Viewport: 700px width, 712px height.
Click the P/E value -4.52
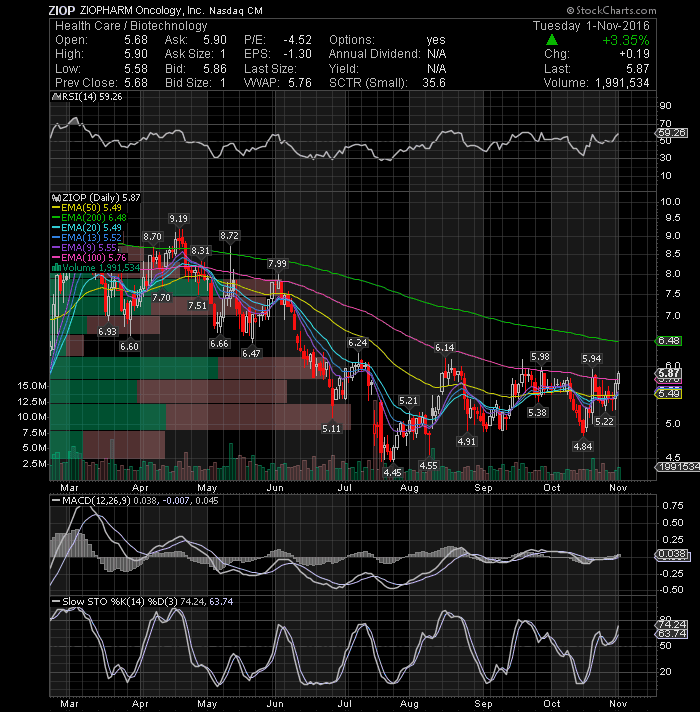297,40
